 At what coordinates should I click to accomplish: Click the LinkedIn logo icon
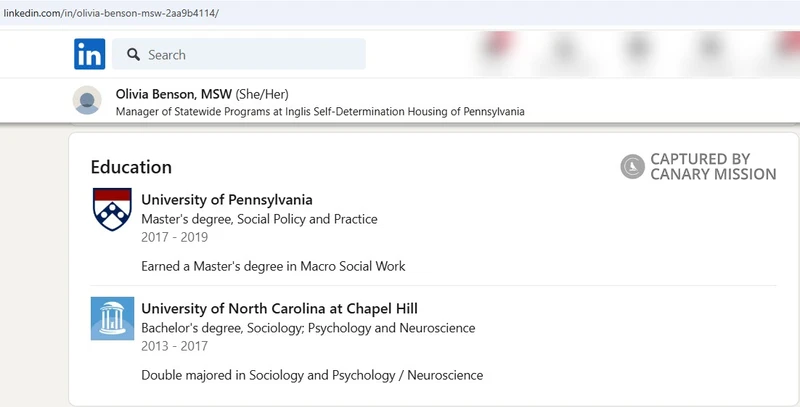(x=89, y=54)
